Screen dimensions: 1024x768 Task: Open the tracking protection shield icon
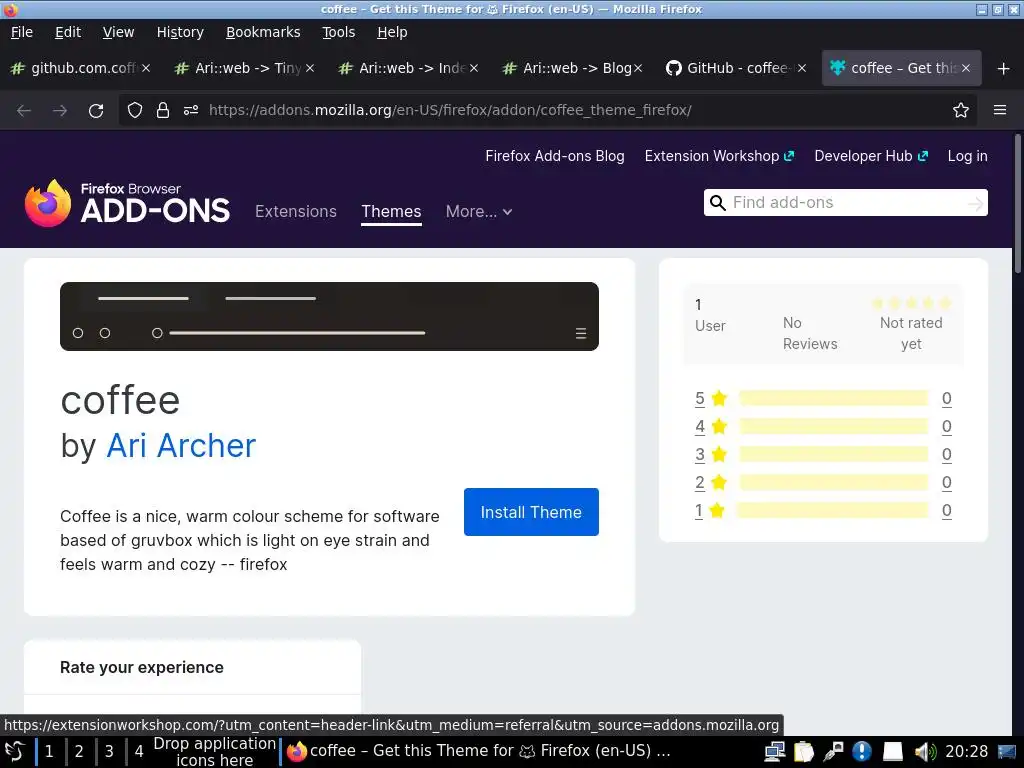coord(135,110)
